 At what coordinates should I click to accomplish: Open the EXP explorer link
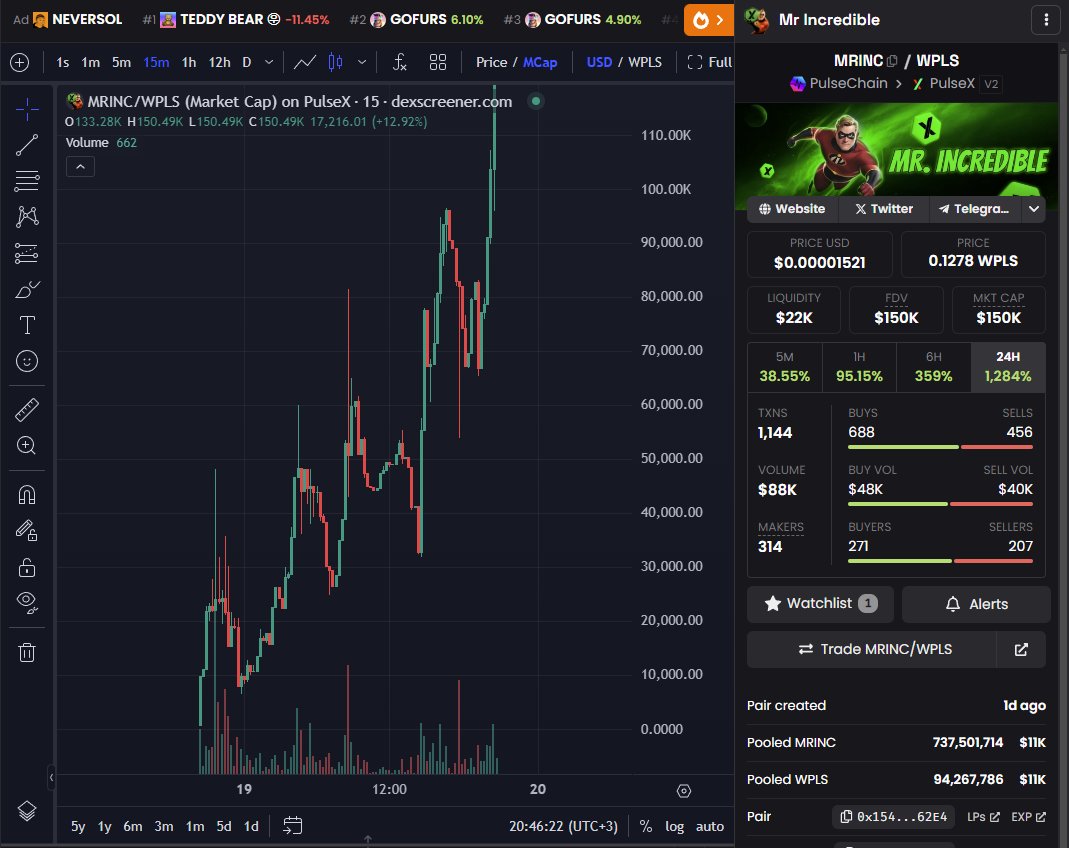pos(1028,817)
